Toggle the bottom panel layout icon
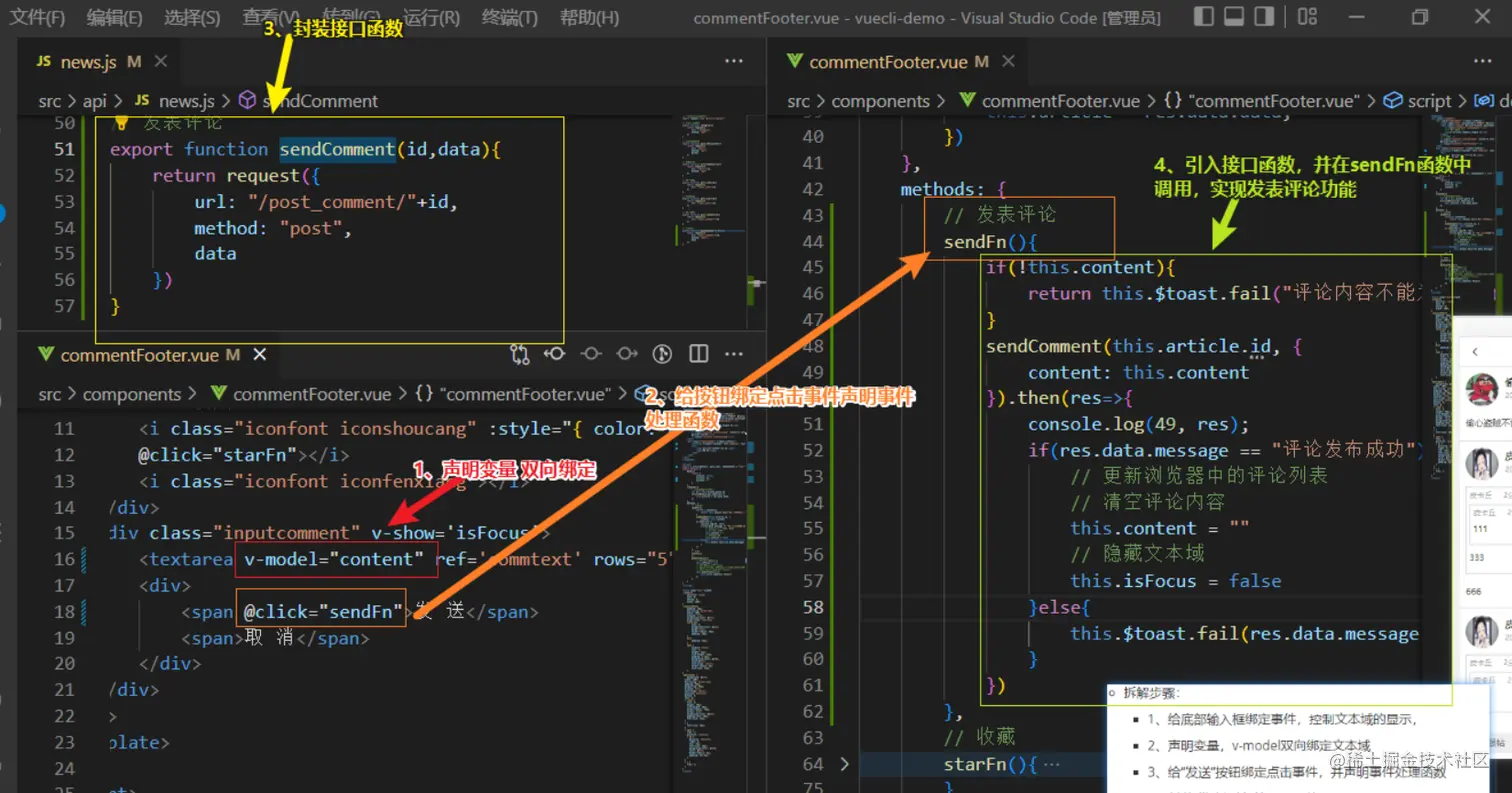 tap(1234, 17)
